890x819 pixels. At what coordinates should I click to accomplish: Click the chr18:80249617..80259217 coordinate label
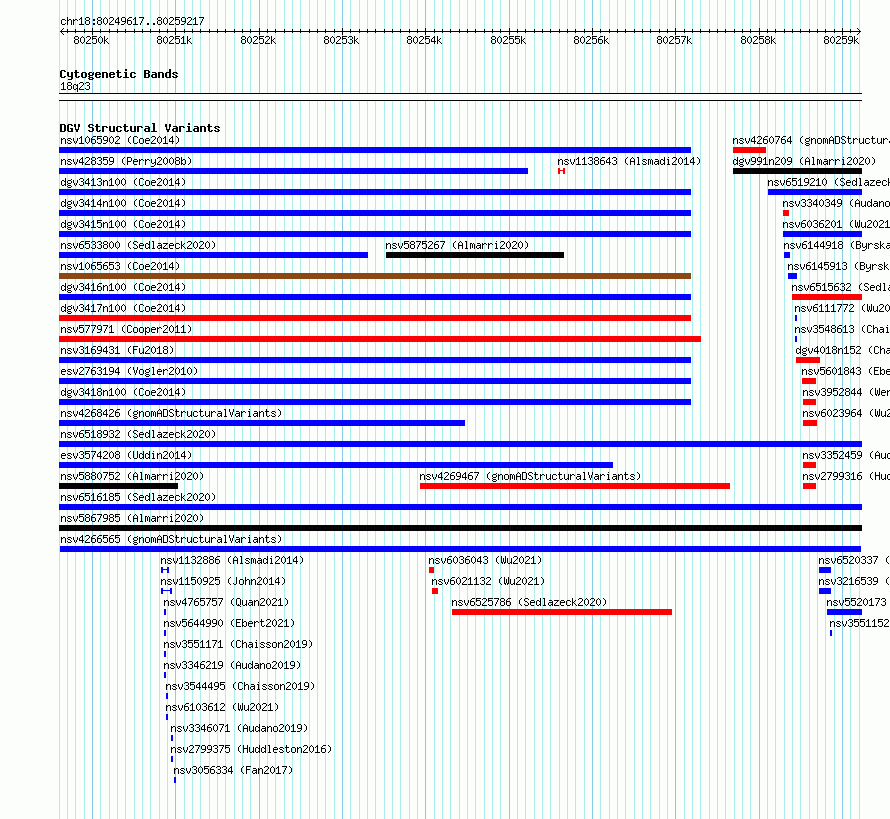pos(132,21)
